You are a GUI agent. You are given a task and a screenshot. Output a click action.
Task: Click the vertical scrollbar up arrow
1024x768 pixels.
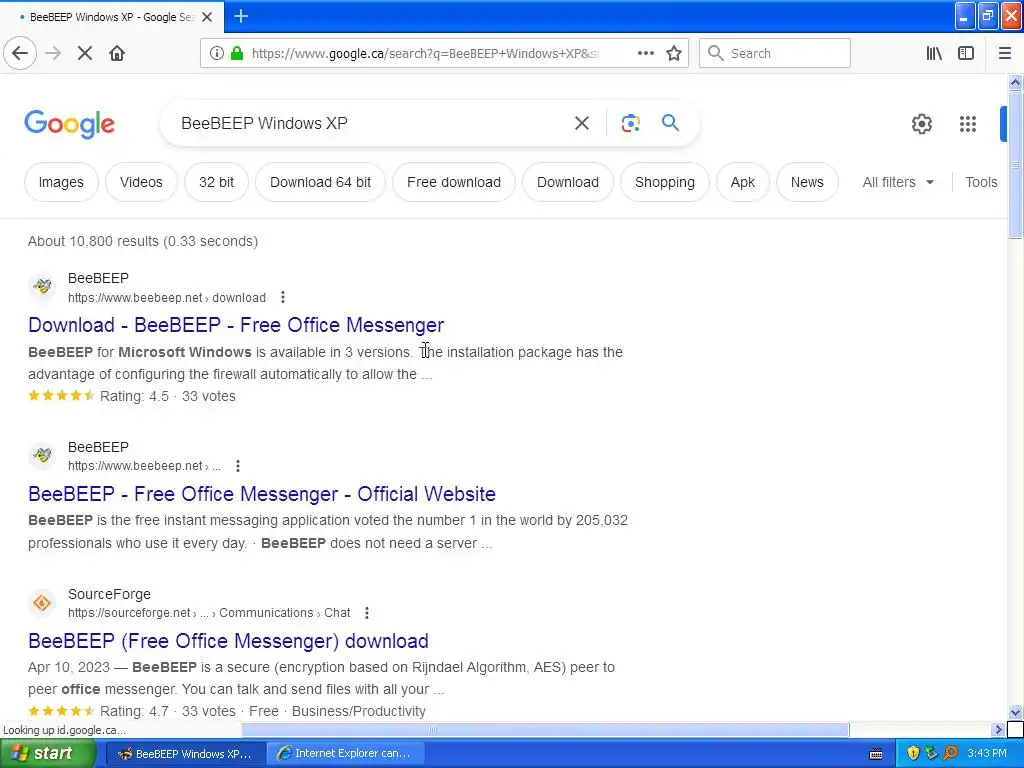point(1016,83)
